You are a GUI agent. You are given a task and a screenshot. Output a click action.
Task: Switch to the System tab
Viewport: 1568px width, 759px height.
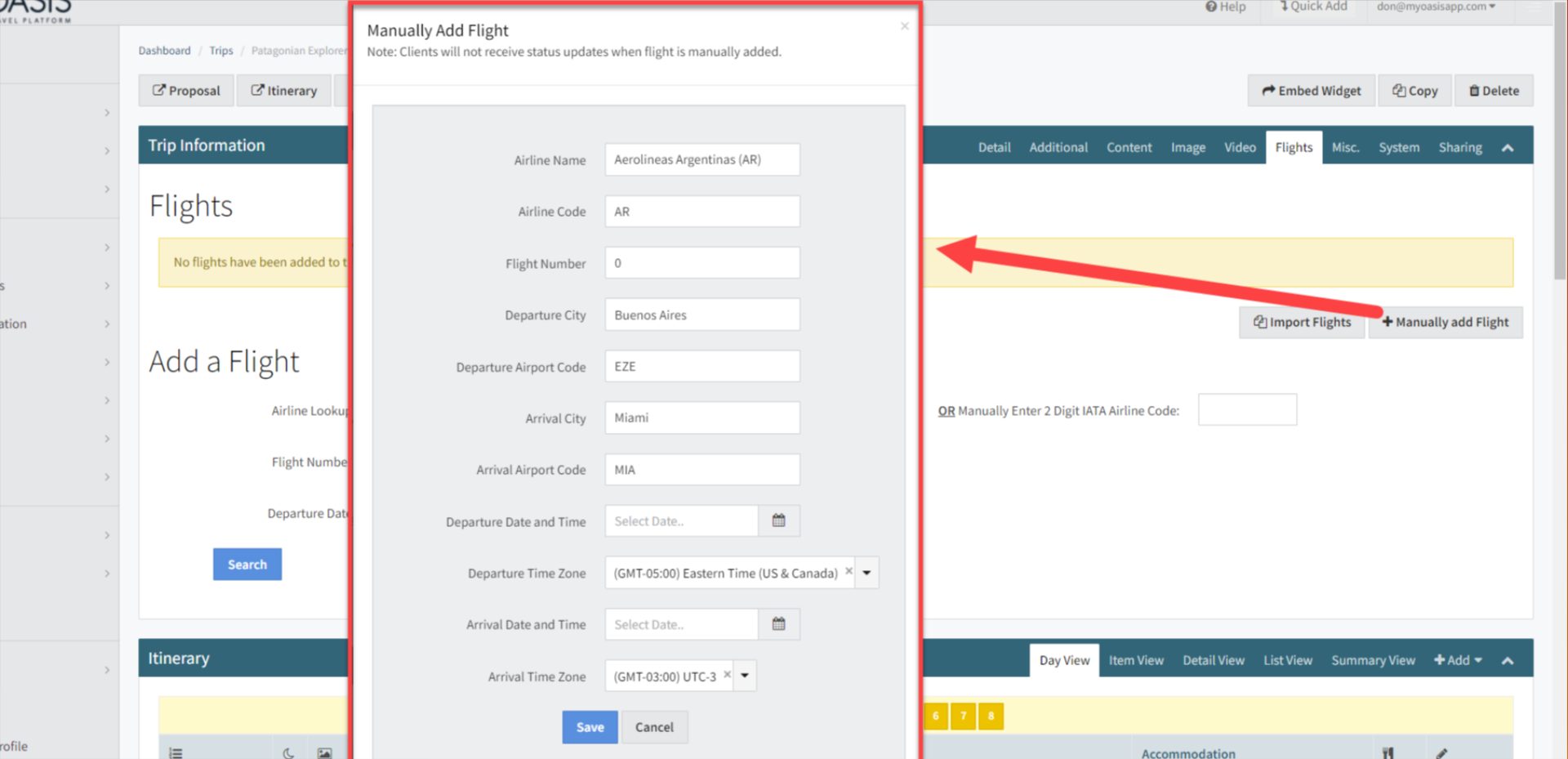coord(1399,147)
